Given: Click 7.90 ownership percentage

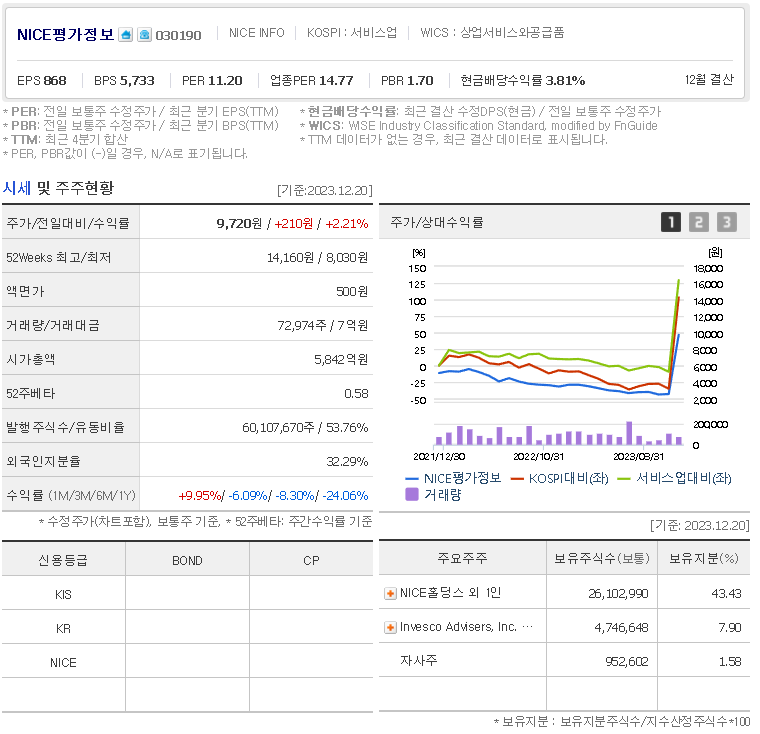Looking at the screenshot, I should tap(730, 627).
